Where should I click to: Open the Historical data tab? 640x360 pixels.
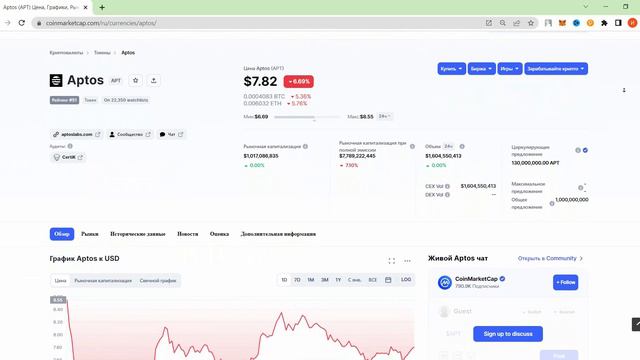[138, 234]
